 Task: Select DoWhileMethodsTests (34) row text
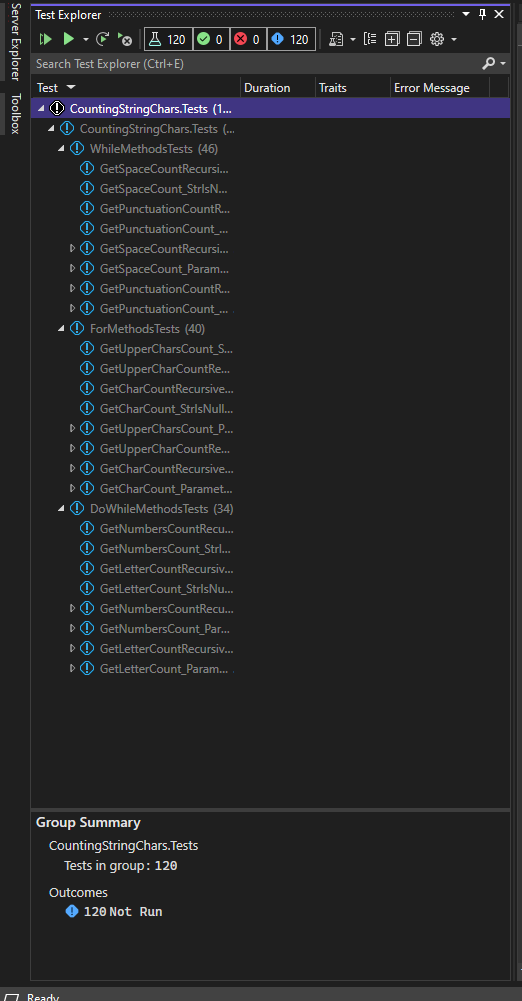(x=161, y=509)
